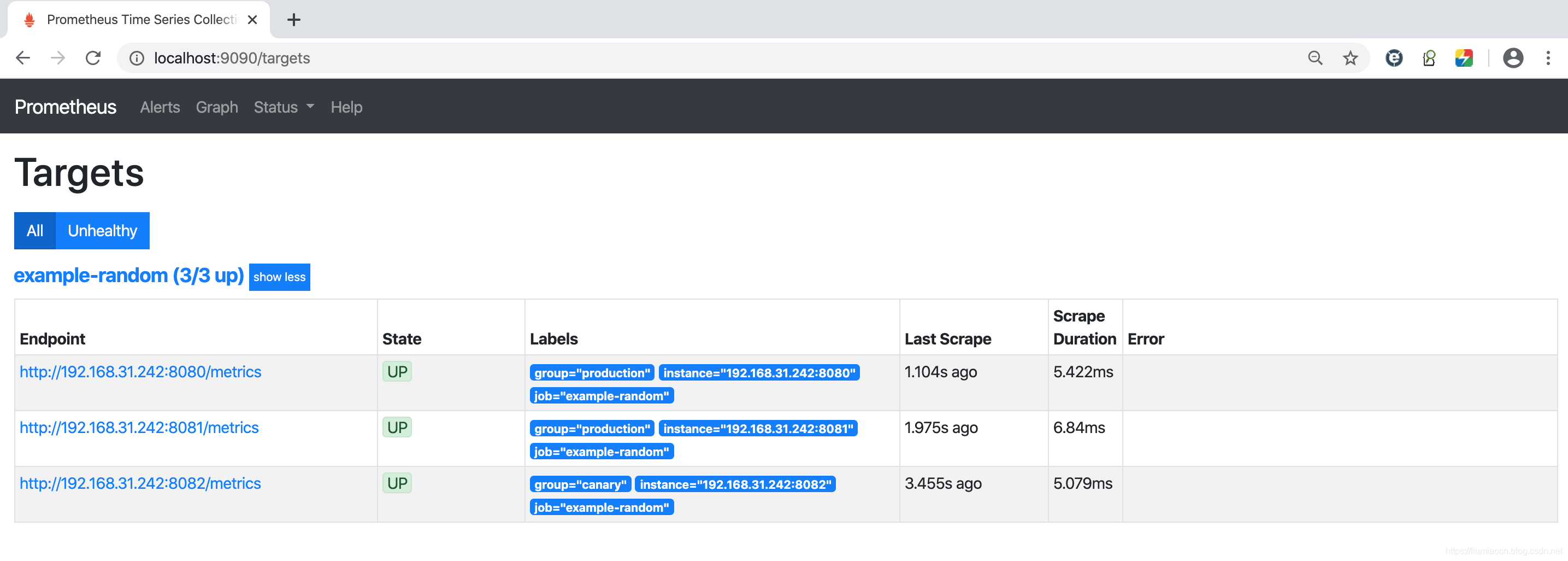Click the zoom magnifier icon in address bar

tap(1316, 58)
